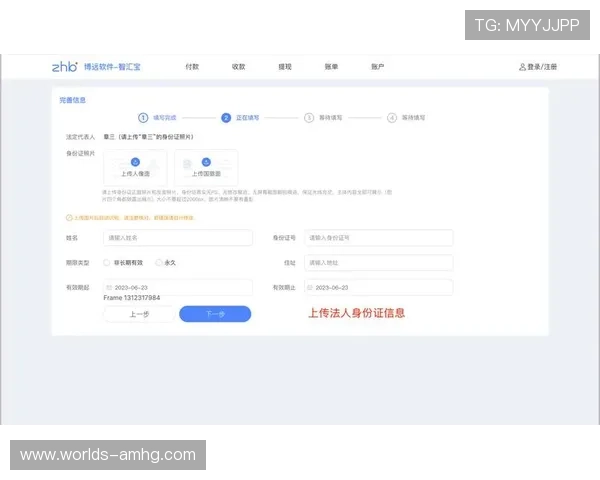Image resolution: width=600 pixels, height=480 pixels.
Task: Open the 收款 menu item
Action: (x=238, y=67)
